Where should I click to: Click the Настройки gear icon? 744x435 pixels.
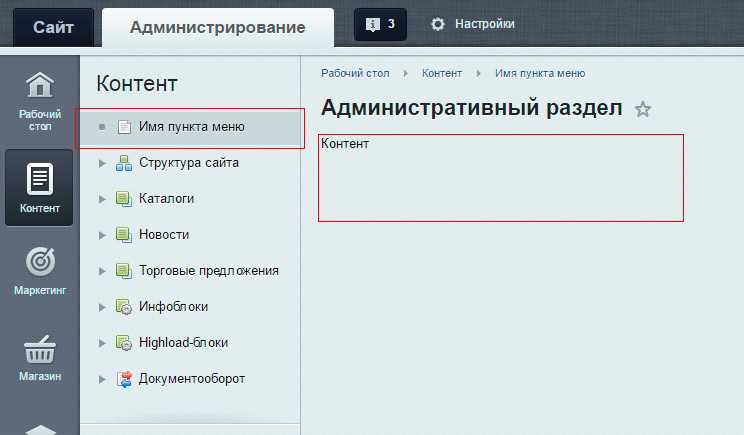437,24
